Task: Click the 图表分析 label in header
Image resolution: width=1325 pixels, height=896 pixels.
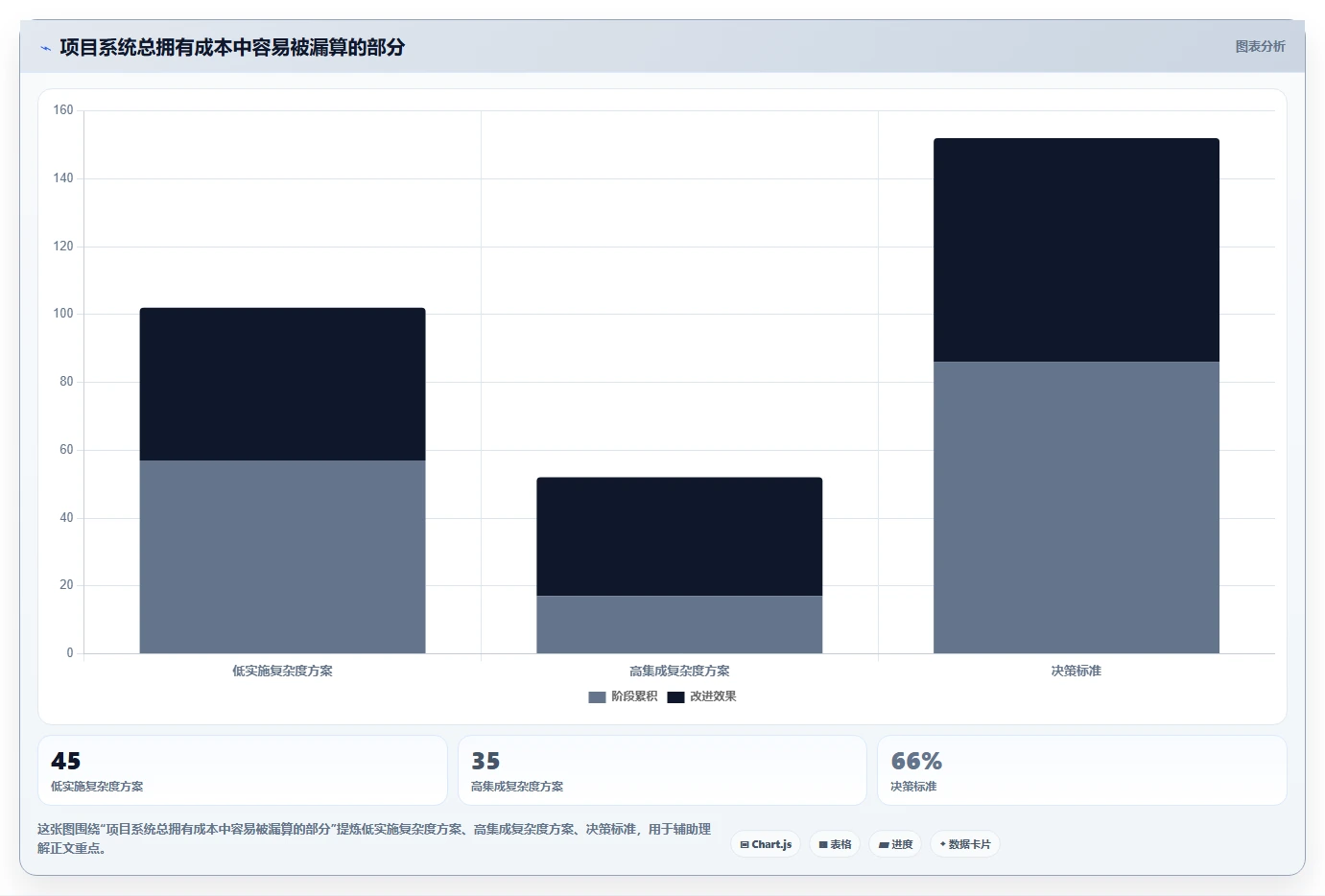Action: click(1260, 46)
